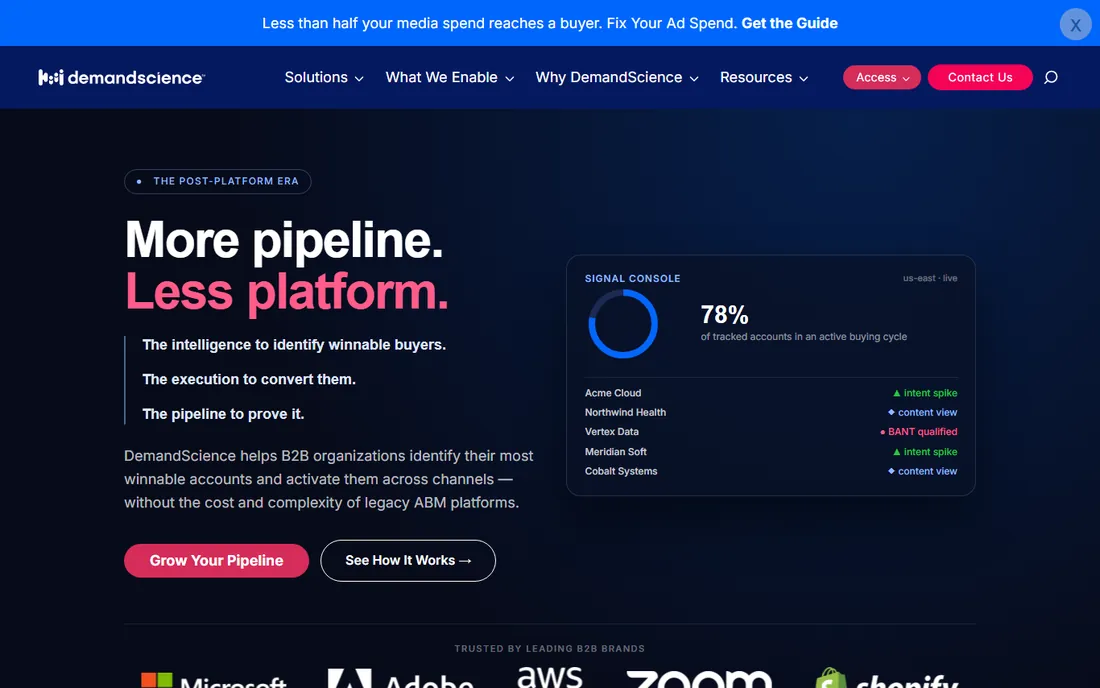Click the BANT qualified status label
Viewport: 1100px width, 688px height.
pyautogui.click(x=918, y=431)
